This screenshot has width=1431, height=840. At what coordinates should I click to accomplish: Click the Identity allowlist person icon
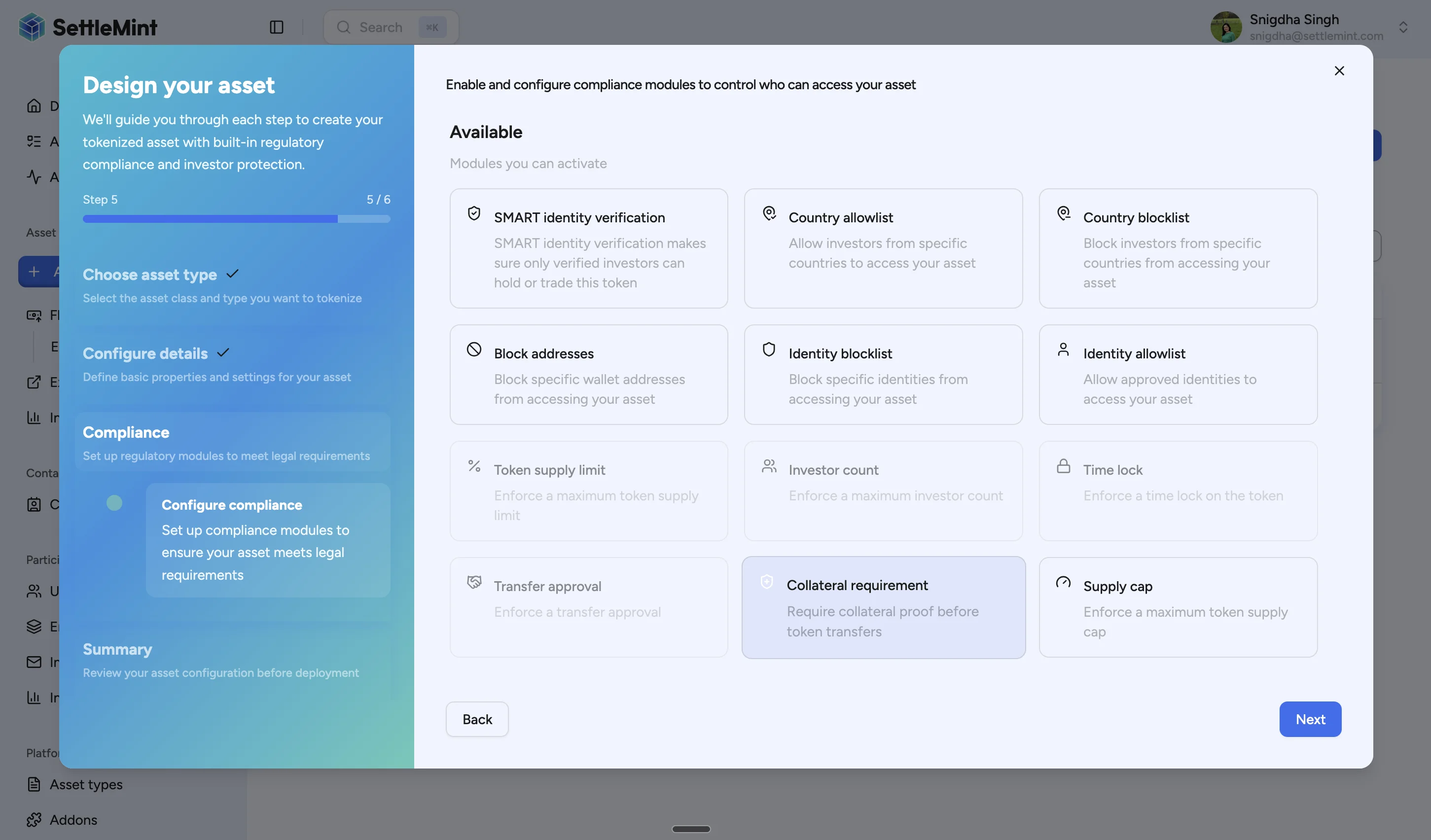[x=1063, y=349]
